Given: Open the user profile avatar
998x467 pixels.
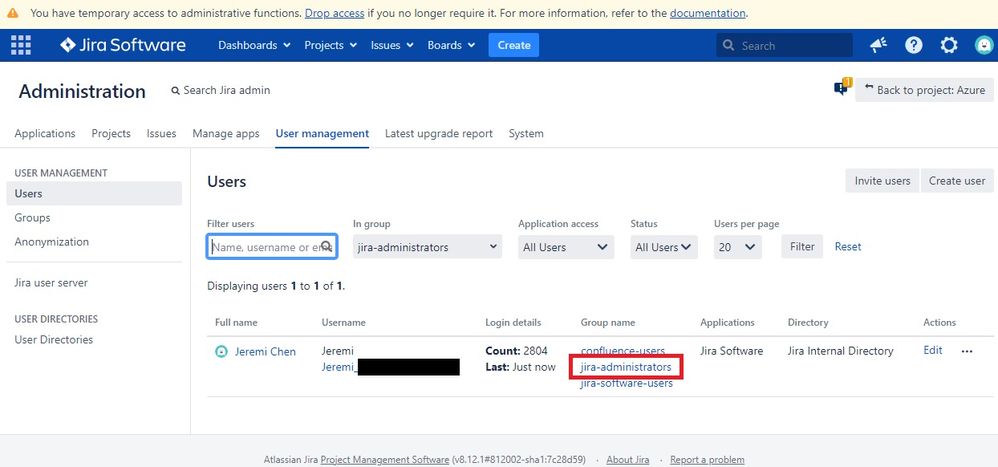Looking at the screenshot, I should click(984, 45).
